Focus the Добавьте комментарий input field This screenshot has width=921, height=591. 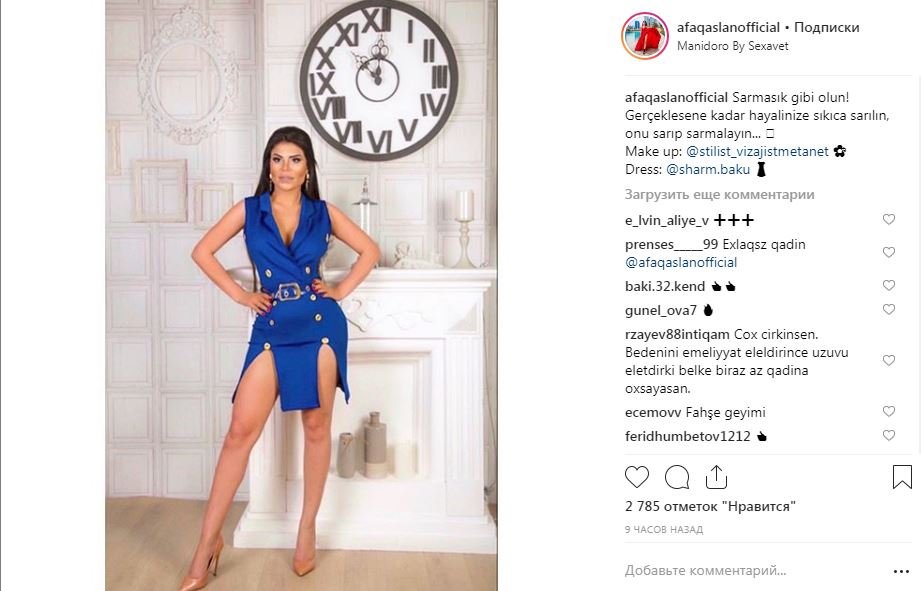[x=755, y=570]
